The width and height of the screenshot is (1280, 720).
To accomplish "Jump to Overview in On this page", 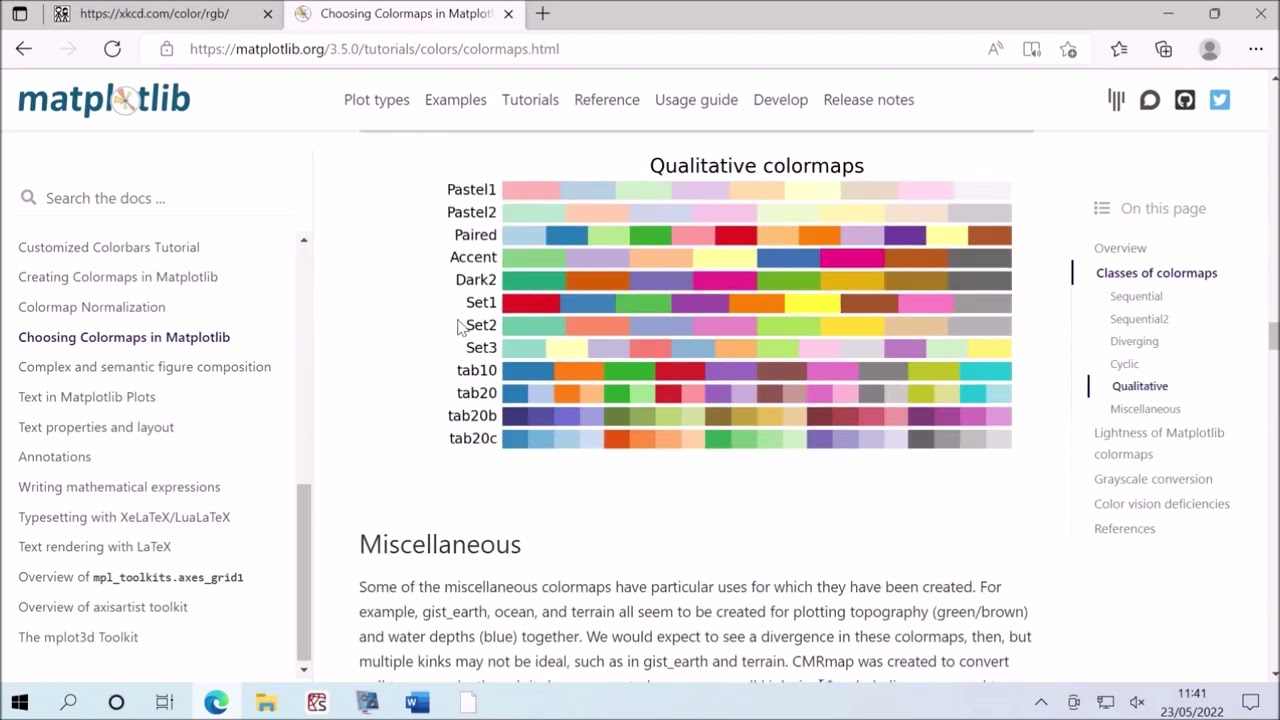I will pyautogui.click(x=1120, y=248).
